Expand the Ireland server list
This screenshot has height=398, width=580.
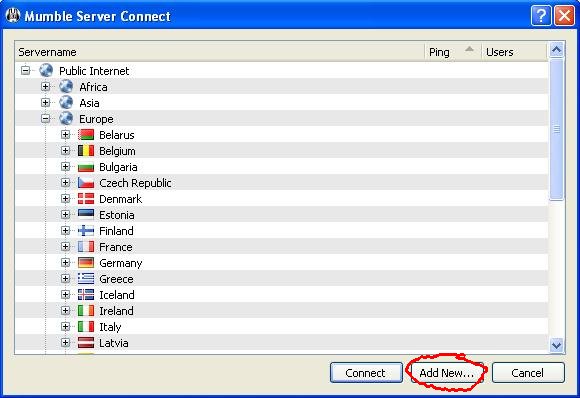point(65,310)
